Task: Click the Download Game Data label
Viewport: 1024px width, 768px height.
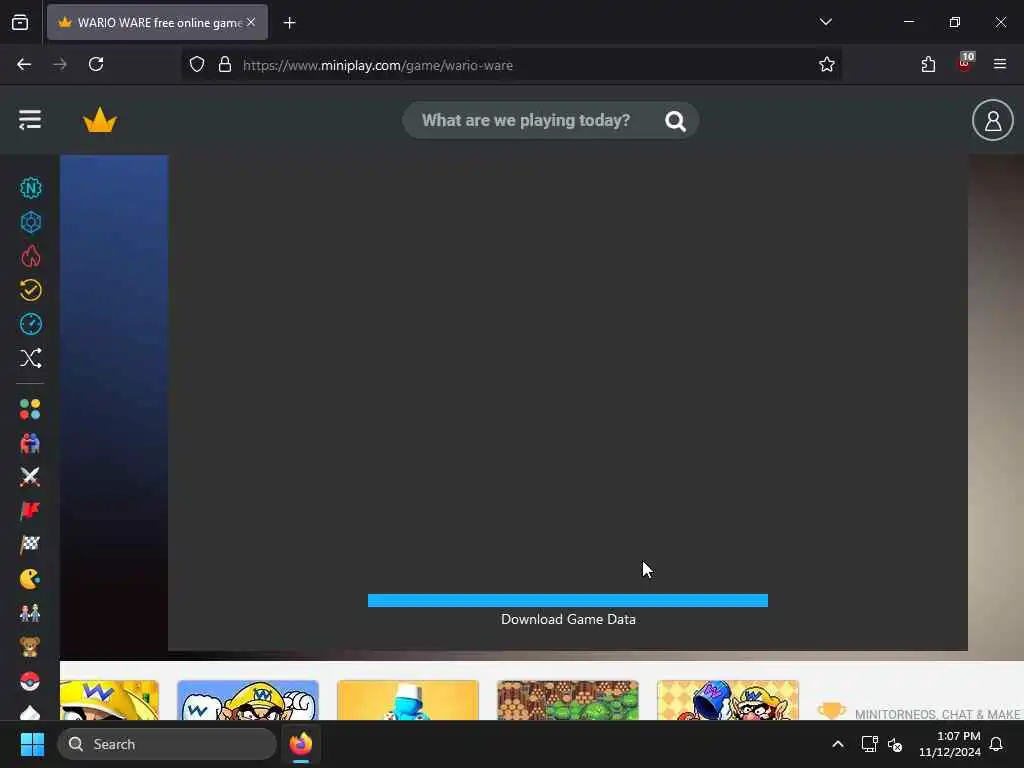Action: click(568, 619)
